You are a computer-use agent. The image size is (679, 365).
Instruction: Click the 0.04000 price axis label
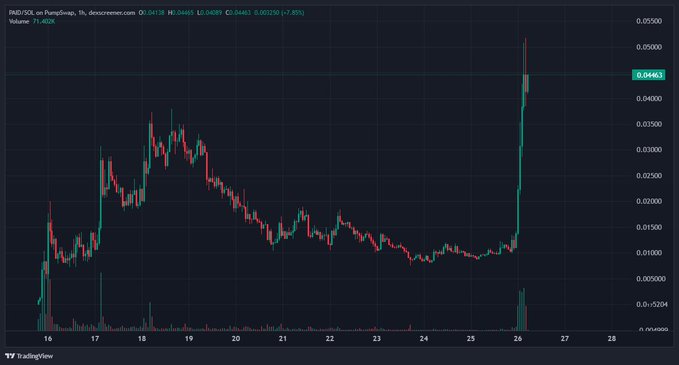pyautogui.click(x=649, y=98)
